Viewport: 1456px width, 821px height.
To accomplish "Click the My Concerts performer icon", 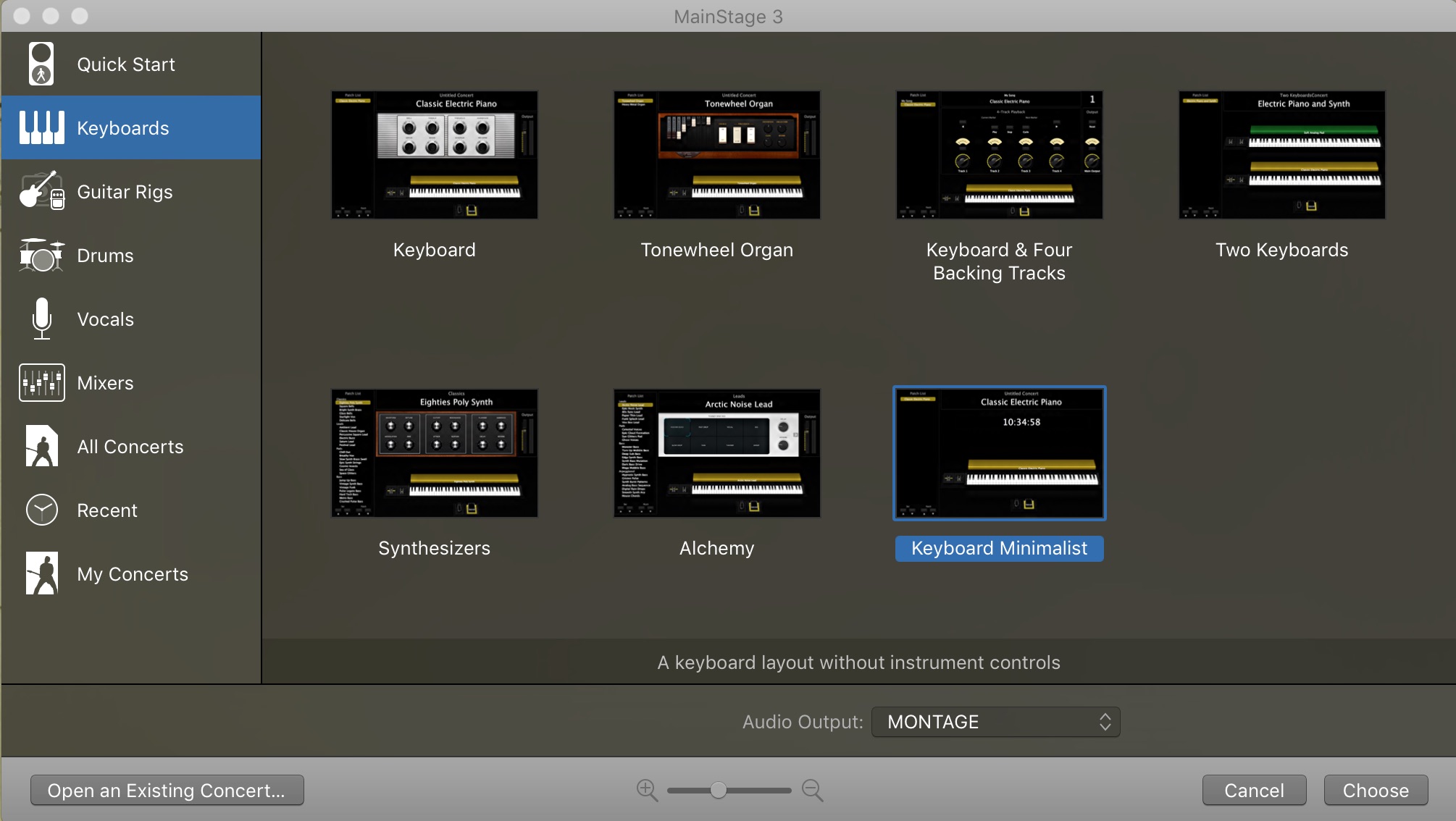I will [x=41, y=573].
